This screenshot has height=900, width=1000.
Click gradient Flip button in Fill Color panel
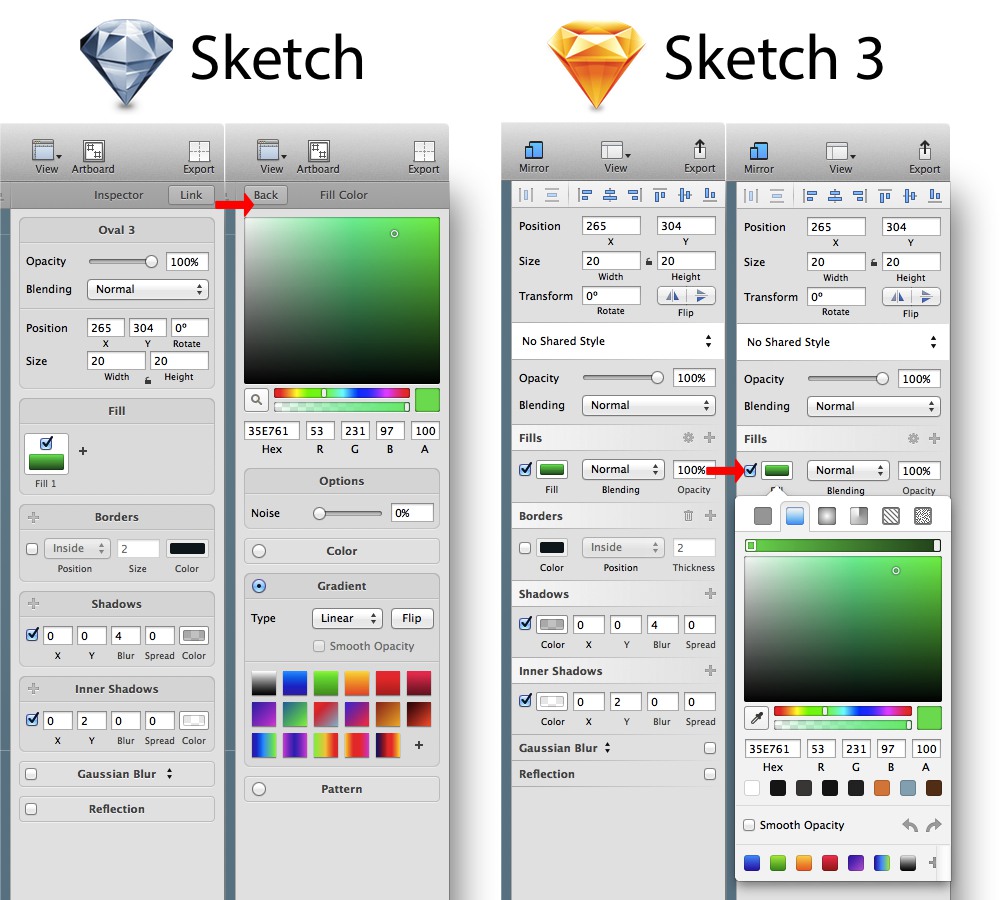click(x=411, y=618)
